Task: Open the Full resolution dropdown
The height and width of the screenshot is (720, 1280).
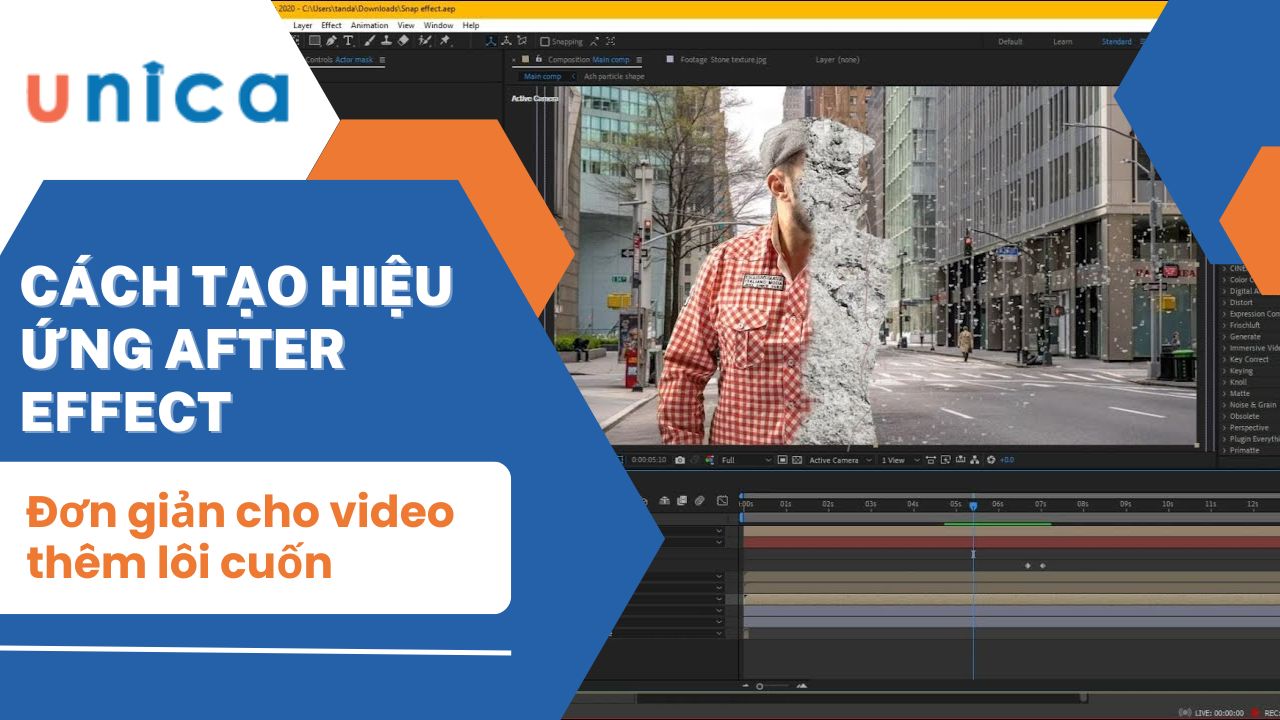Action: [x=745, y=460]
